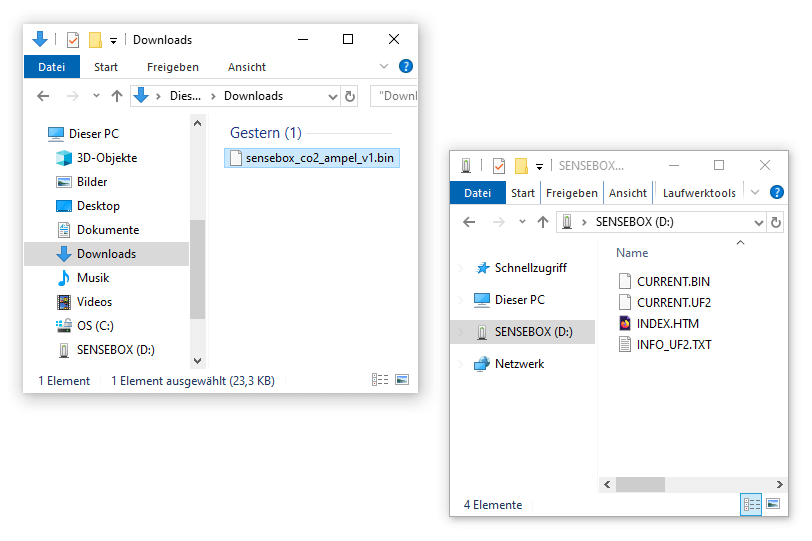This screenshot has width=812, height=541.
Task: Click the Datei button in SENSEBOX window
Action: tap(478, 193)
